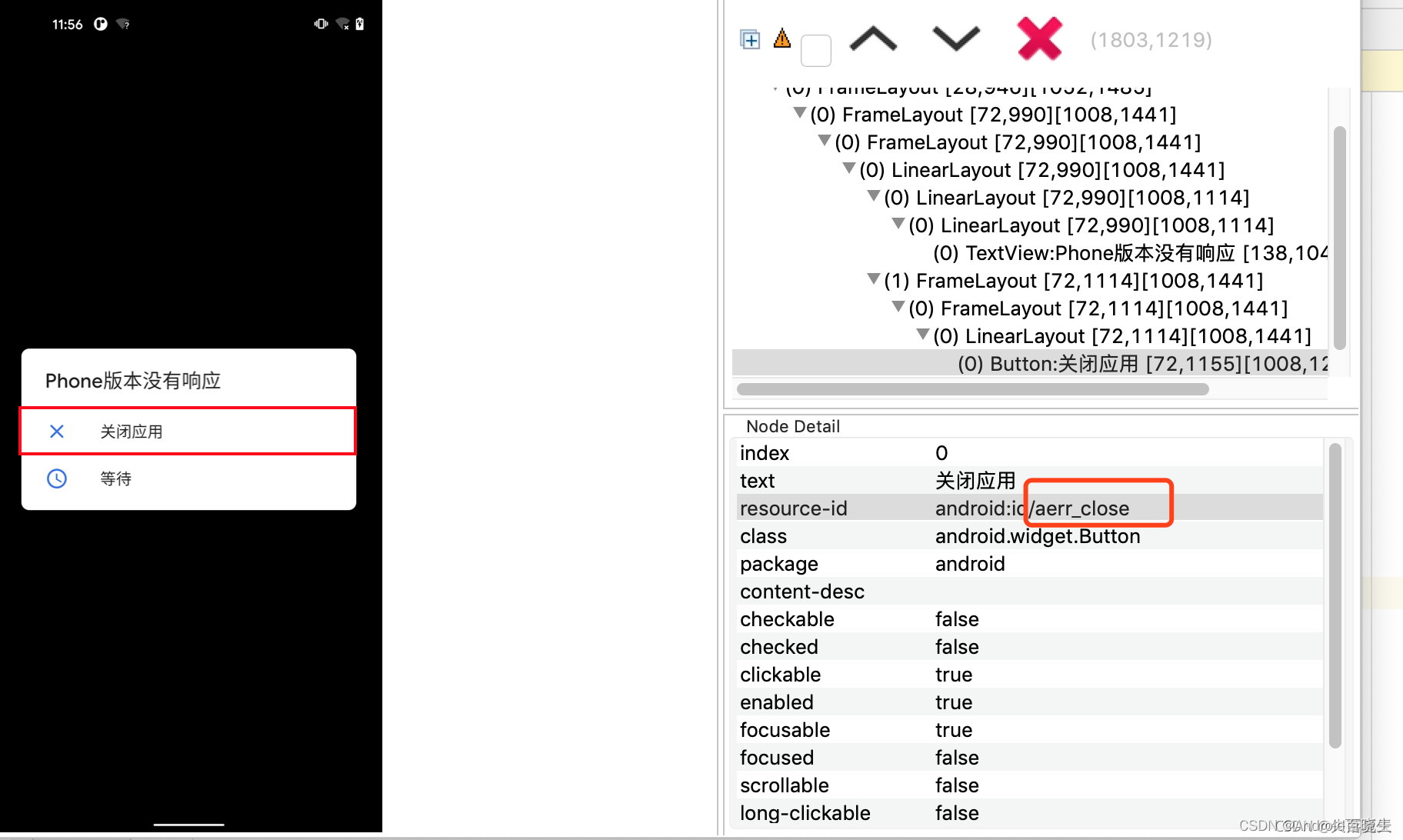Click the tree panel horizontal scrollbar
Viewport: 1403px width, 840px height.
[972, 389]
